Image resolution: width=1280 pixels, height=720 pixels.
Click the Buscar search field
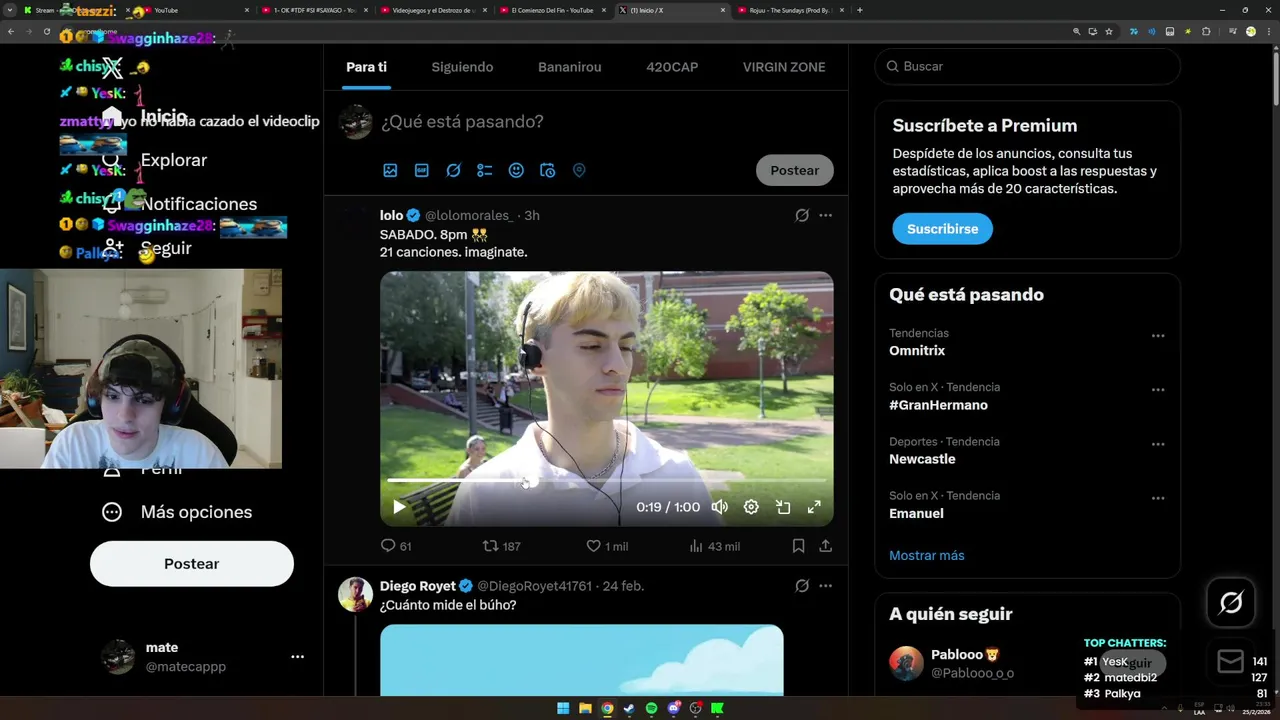click(x=1027, y=66)
